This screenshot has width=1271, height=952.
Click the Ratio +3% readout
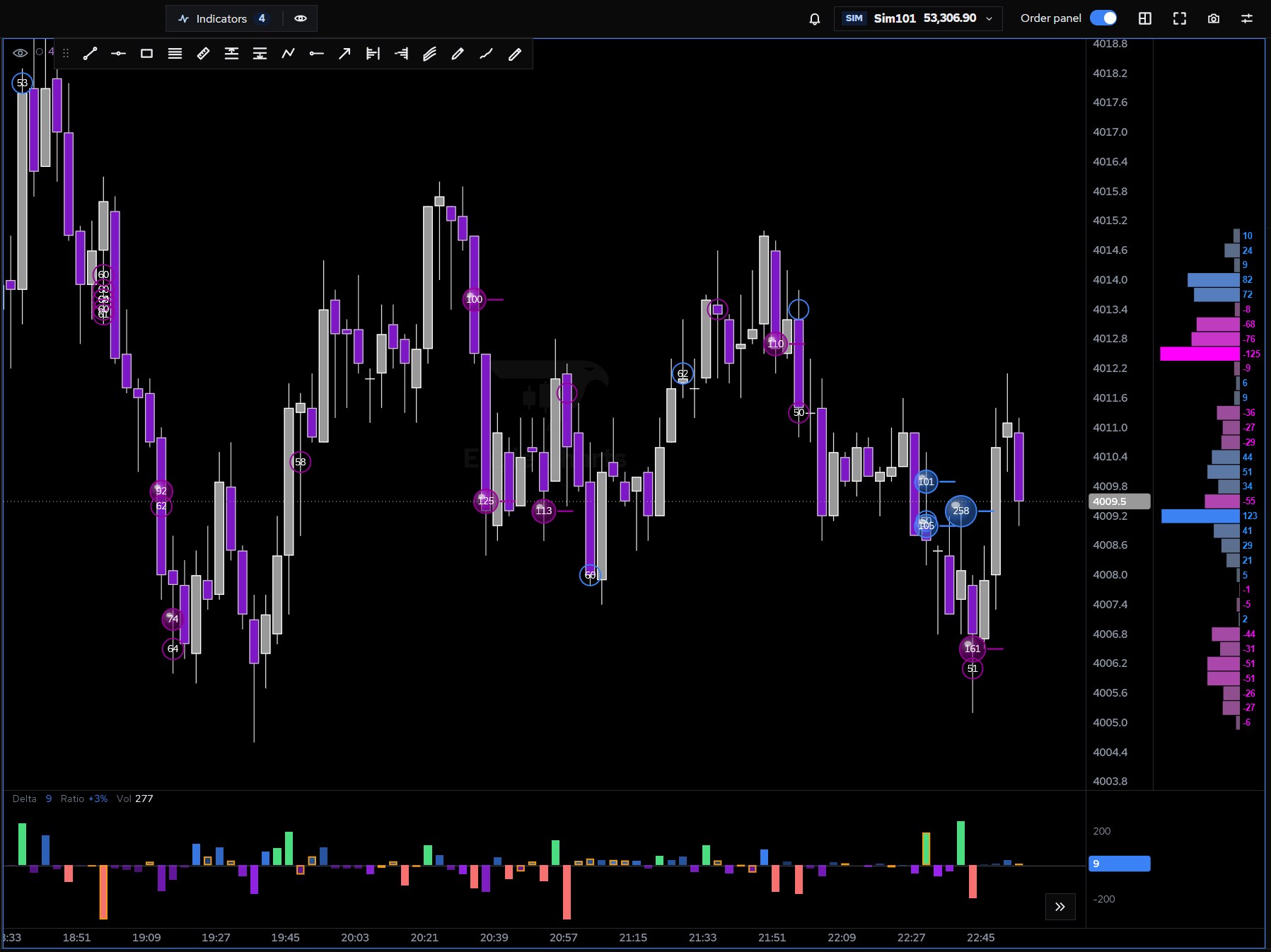tap(84, 799)
